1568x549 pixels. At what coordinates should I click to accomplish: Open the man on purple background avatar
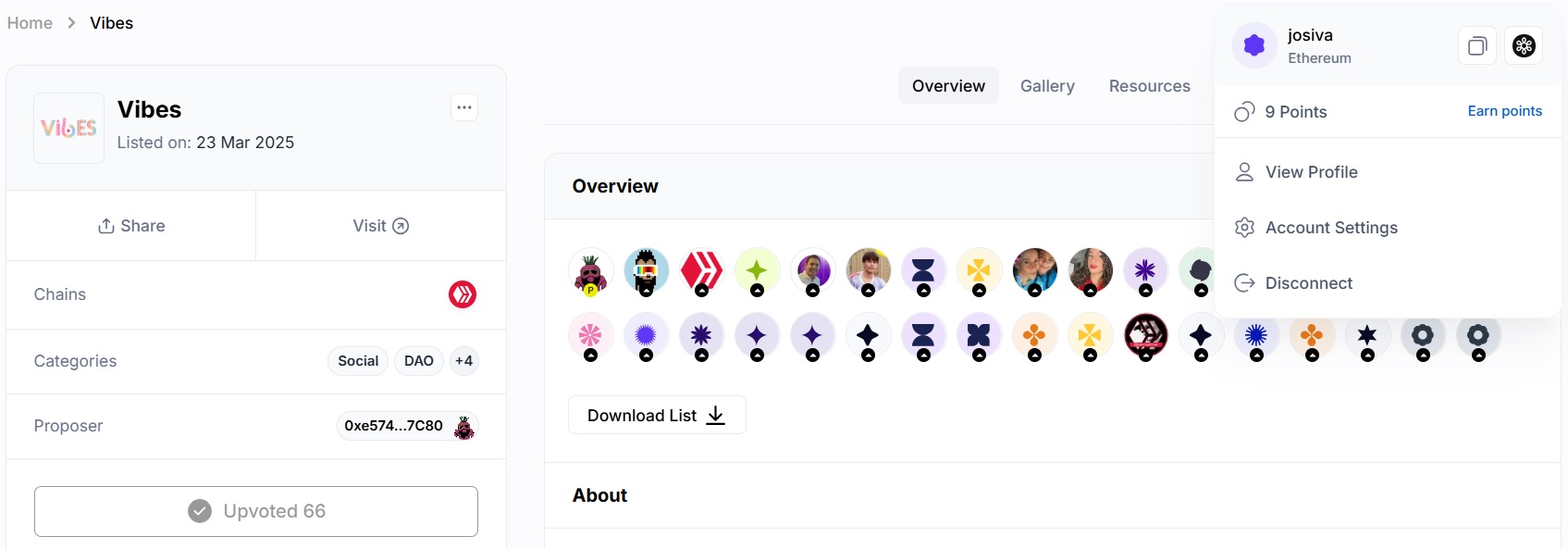[812, 271]
